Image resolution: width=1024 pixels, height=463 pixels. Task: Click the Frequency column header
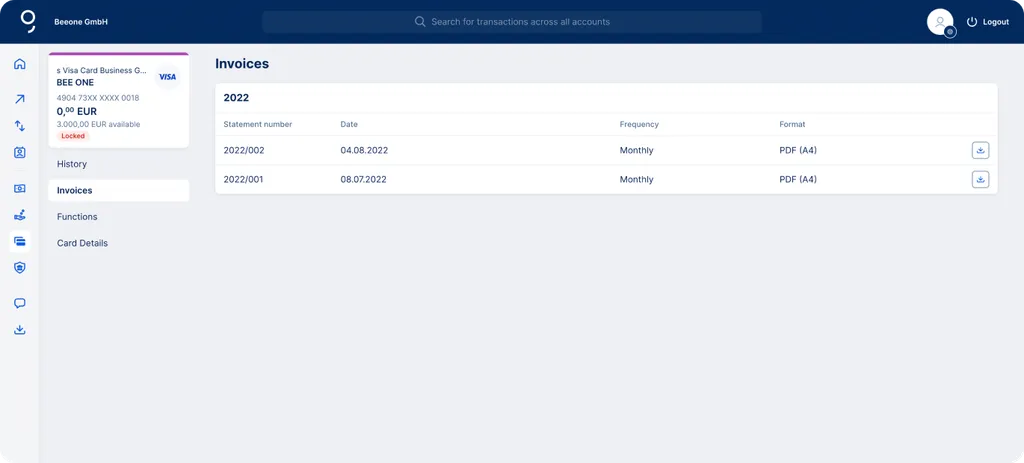point(639,124)
